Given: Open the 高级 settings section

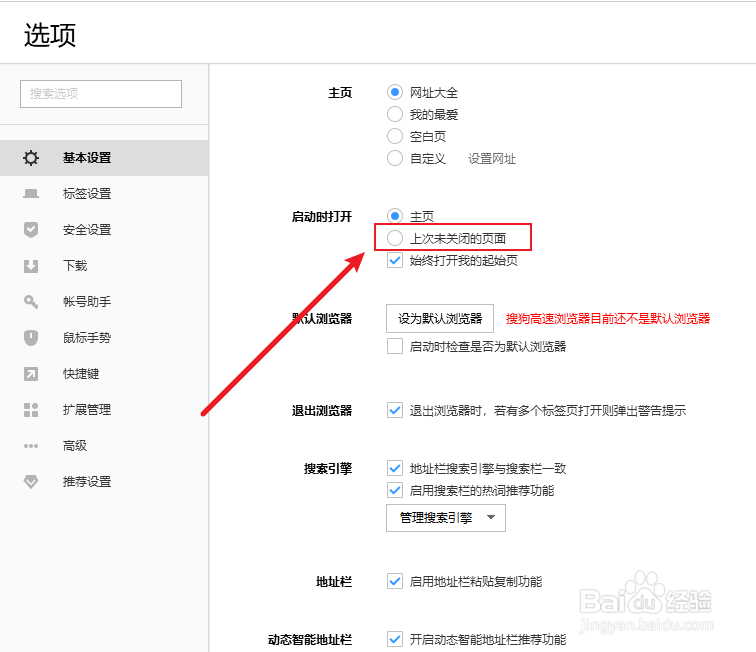Looking at the screenshot, I should (x=104, y=446).
